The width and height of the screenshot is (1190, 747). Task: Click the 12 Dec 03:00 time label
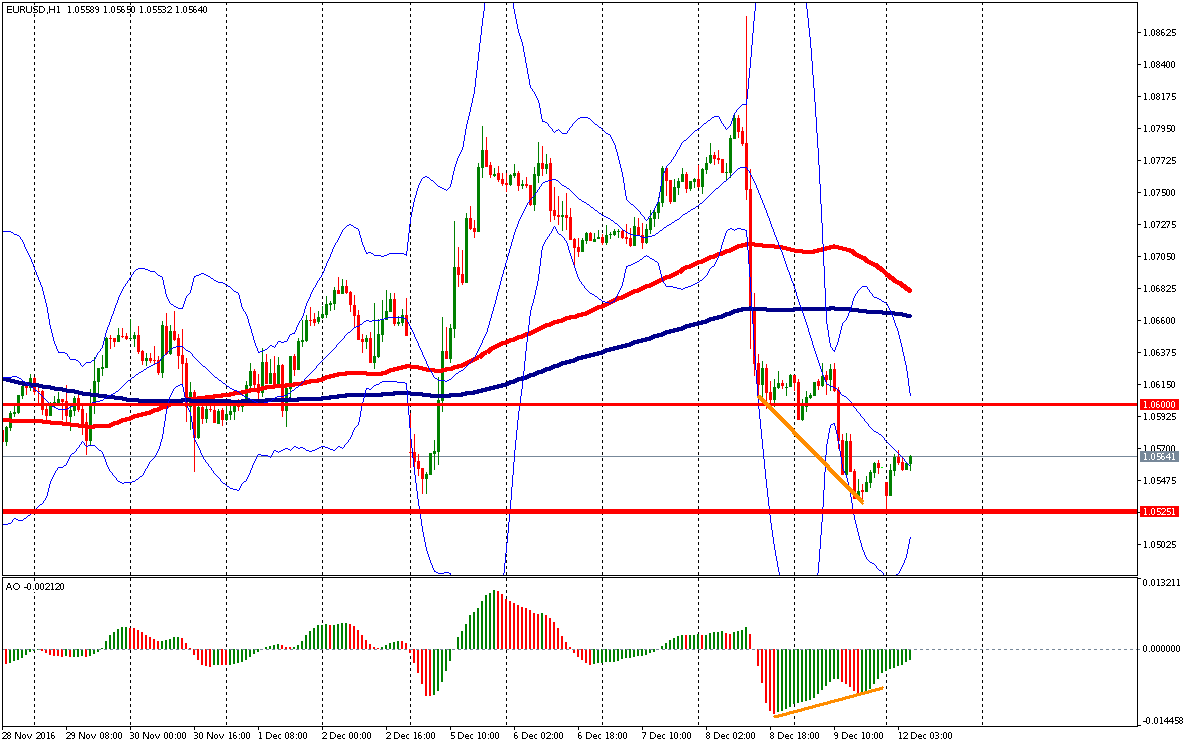tap(924, 736)
